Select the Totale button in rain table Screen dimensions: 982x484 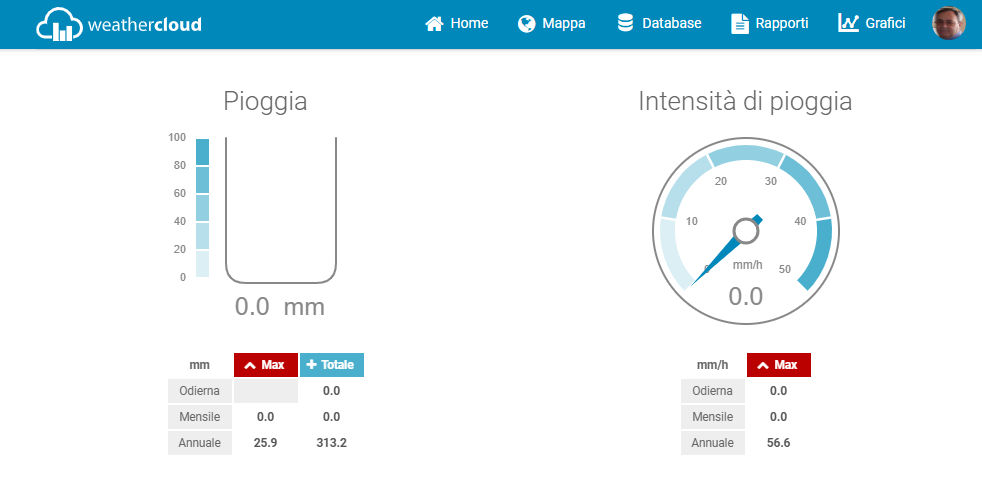[332, 365]
